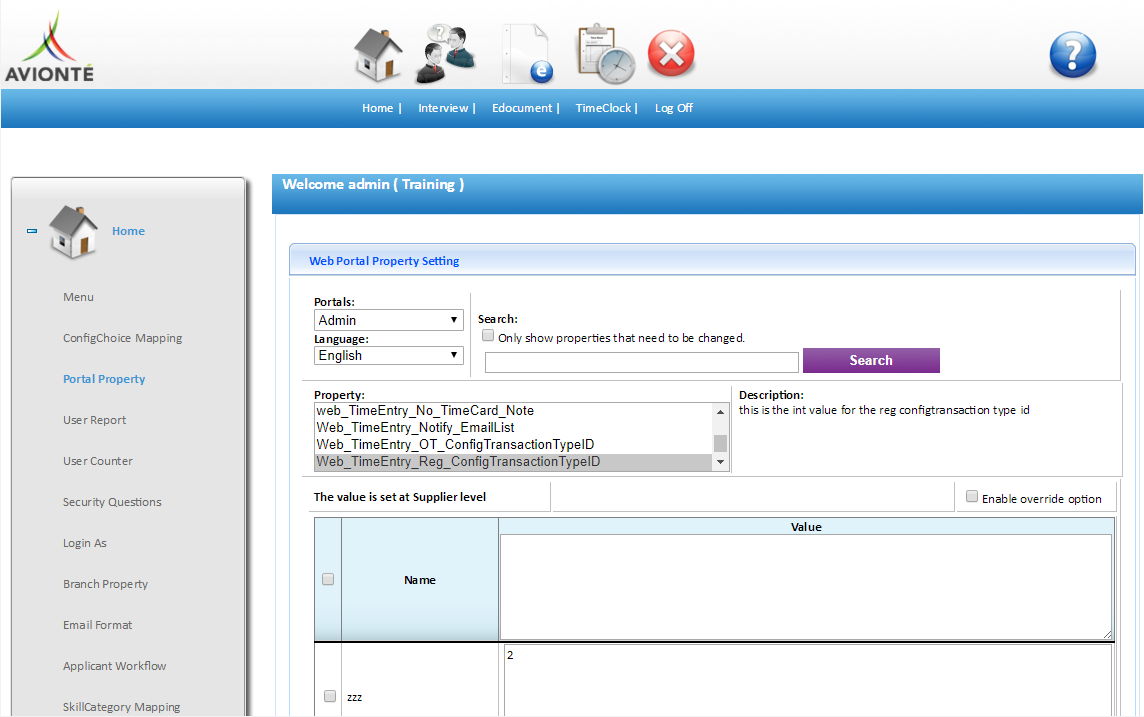Open Branch Property in sidebar
1144x717 pixels.
(105, 584)
